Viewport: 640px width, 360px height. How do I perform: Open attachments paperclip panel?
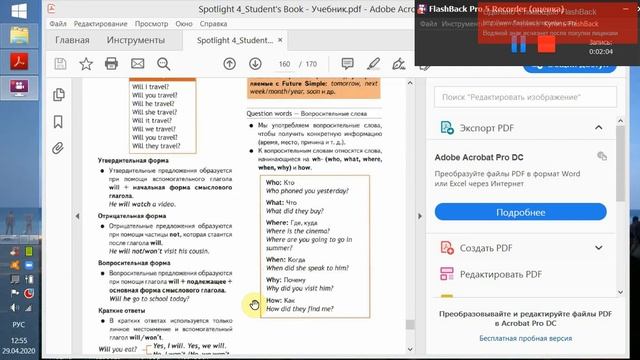click(x=58, y=148)
